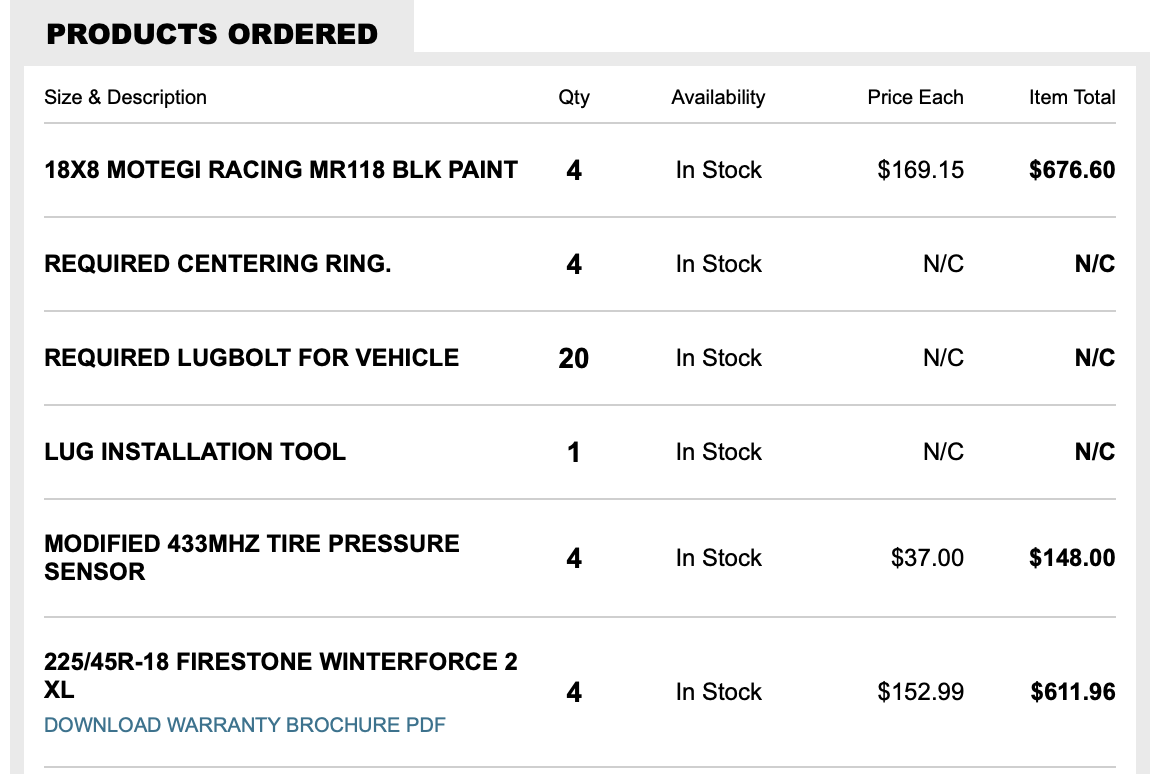The height and width of the screenshot is (774, 1156).
Task: Click the quantity 20 for lugbolts
Action: [x=574, y=358]
